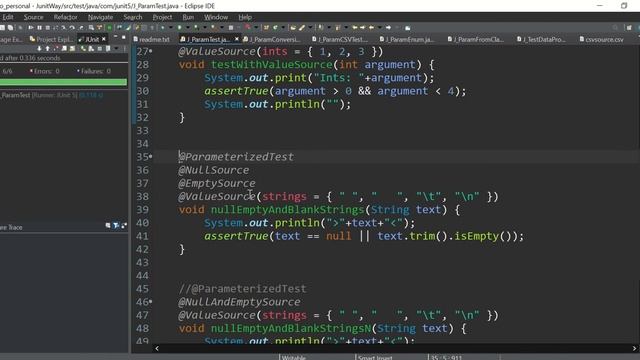Switch to Package Explorer tab

point(11,39)
